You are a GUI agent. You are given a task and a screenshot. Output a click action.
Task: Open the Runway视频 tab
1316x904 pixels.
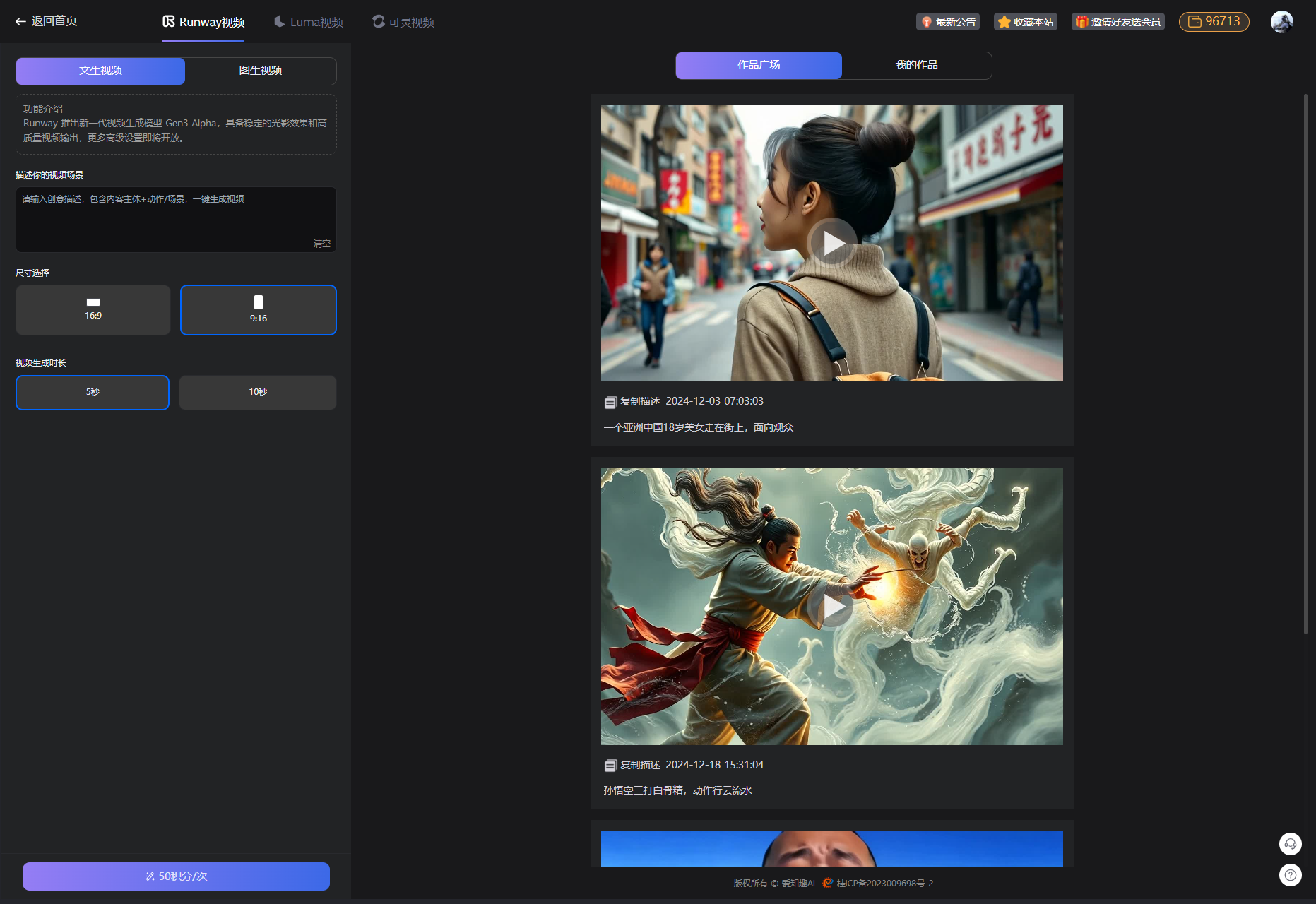[203, 22]
